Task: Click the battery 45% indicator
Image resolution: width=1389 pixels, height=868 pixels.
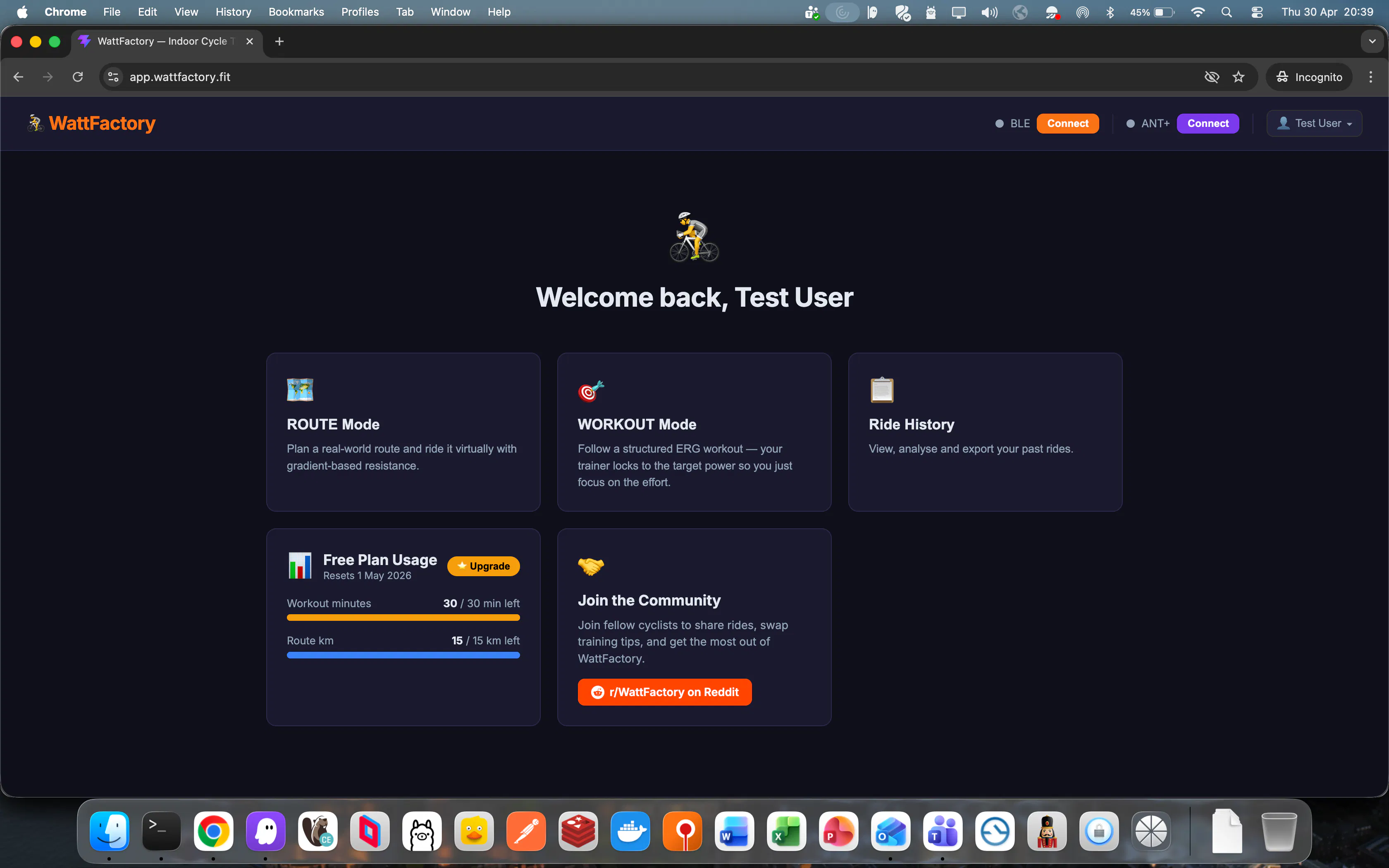Action: click(x=1152, y=12)
